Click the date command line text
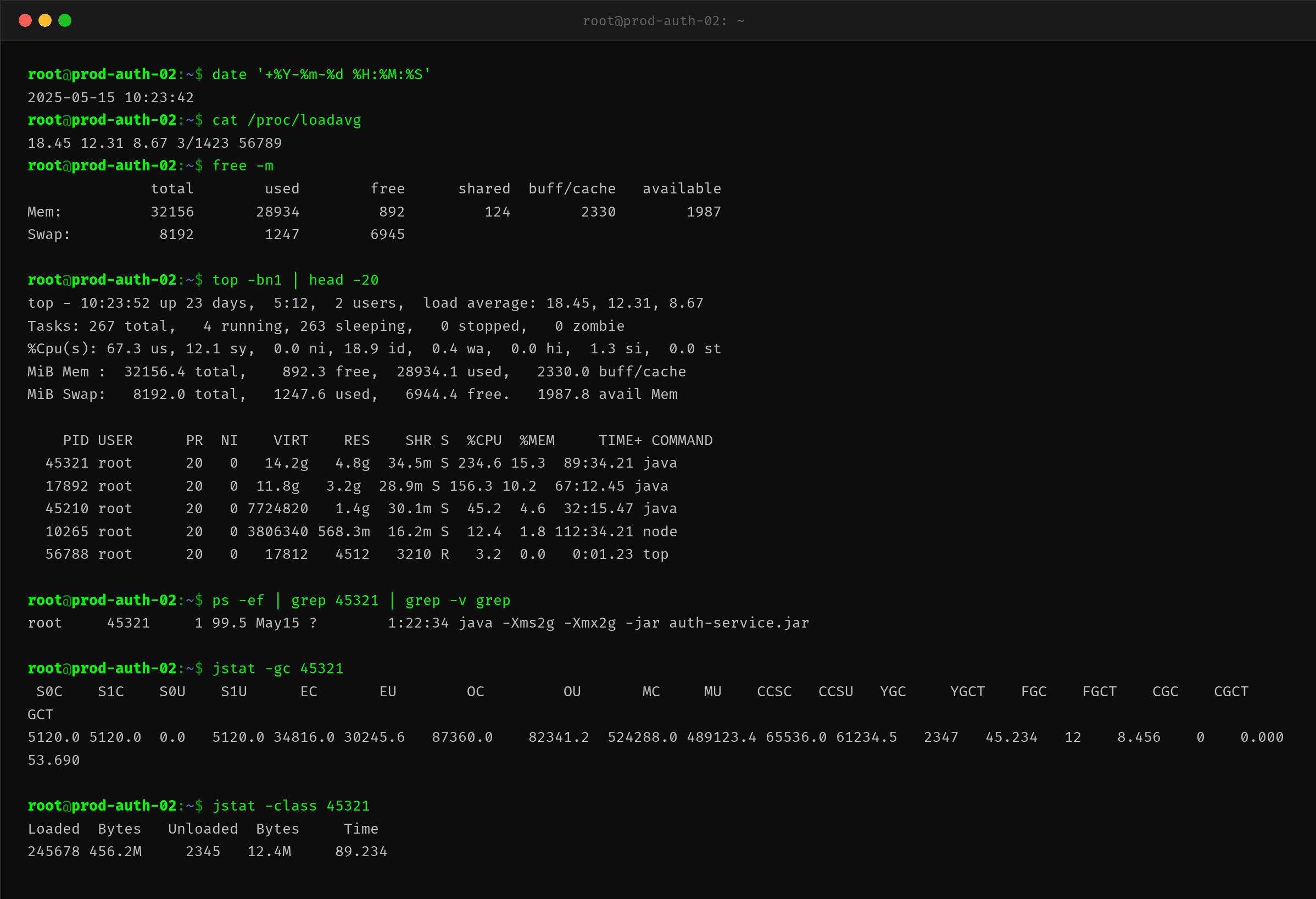 click(321, 74)
